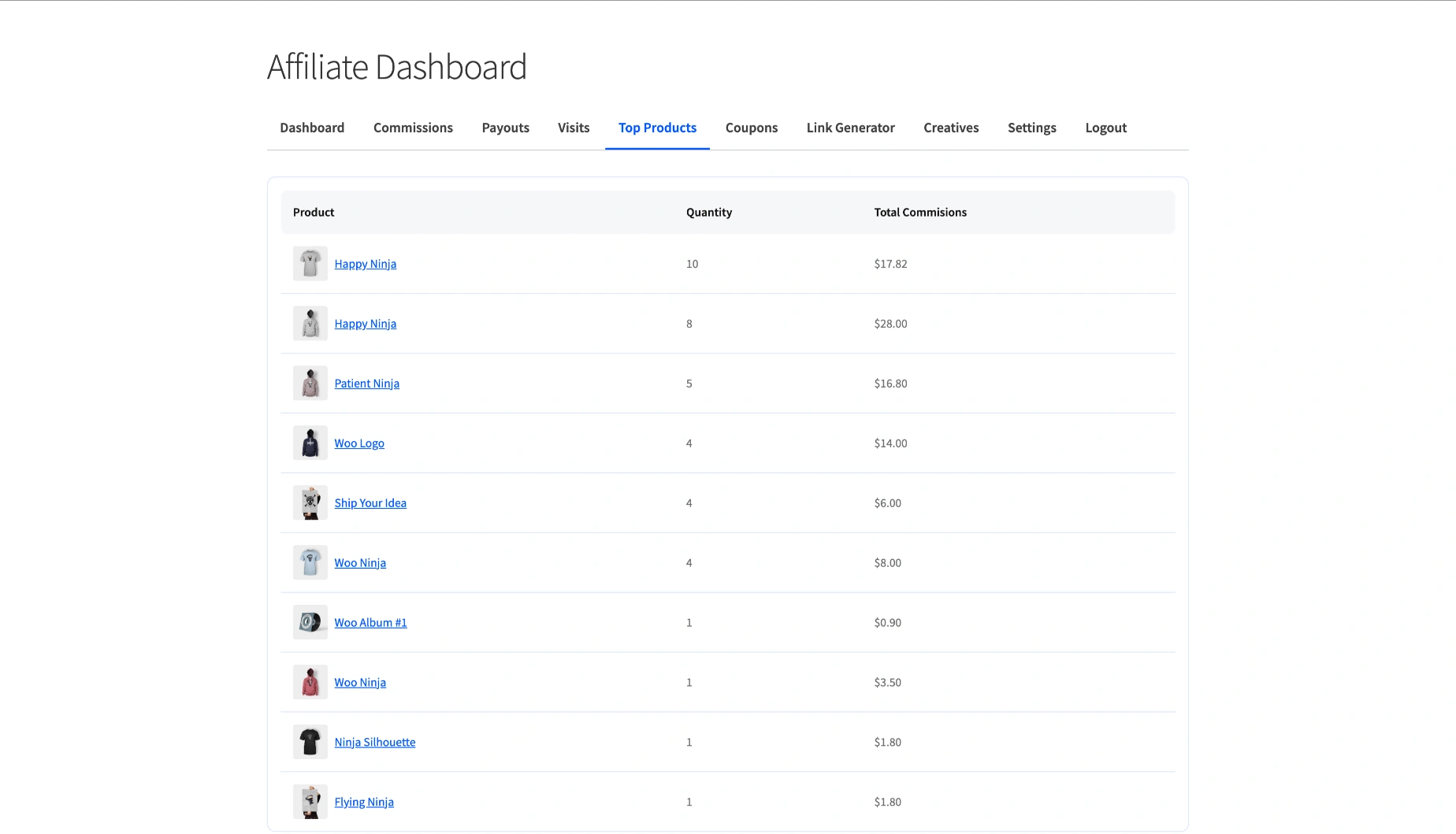The image size is (1456, 834).
Task: Open the Happy Ninja link with quantity 10
Action: click(365, 264)
